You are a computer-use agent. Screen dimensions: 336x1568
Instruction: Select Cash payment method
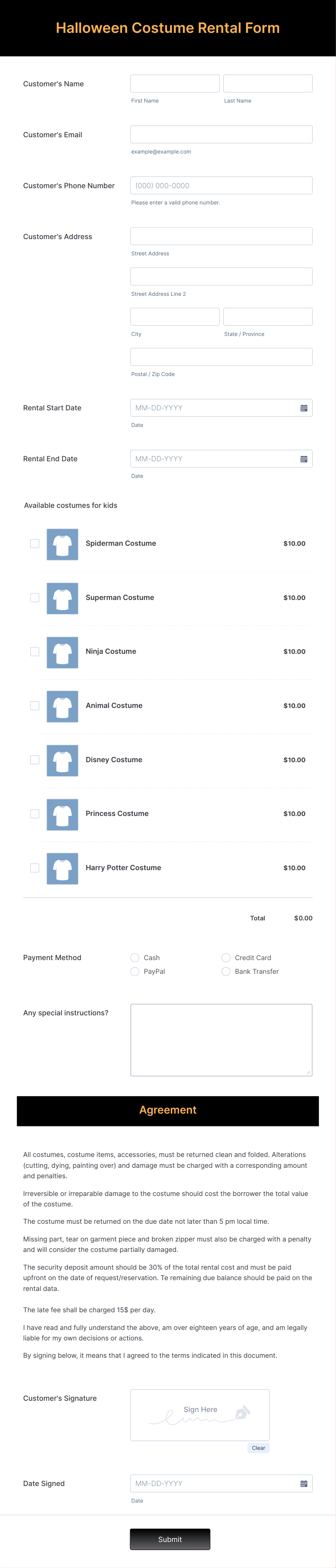point(135,958)
